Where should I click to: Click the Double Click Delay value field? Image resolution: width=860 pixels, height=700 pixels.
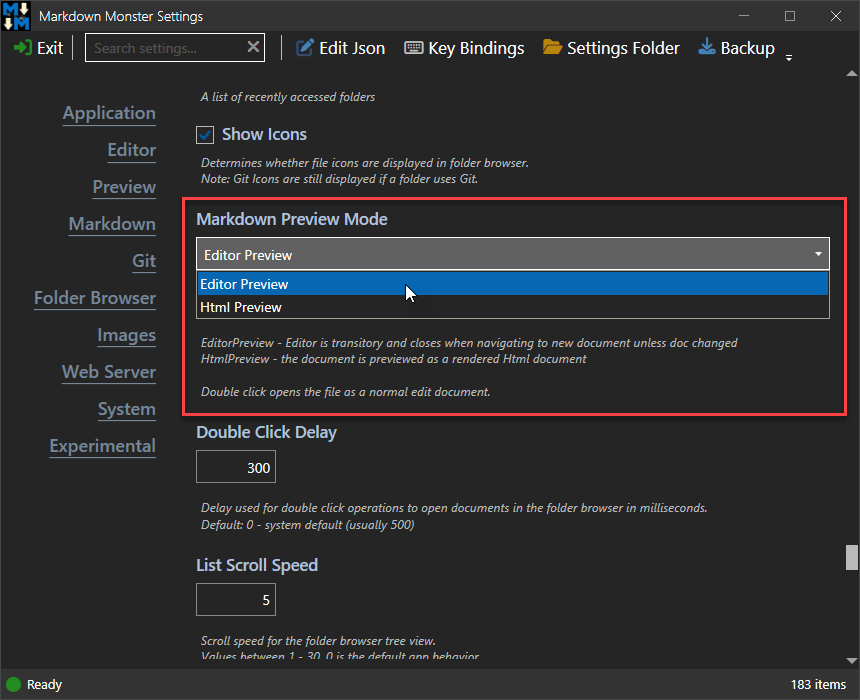pos(236,467)
